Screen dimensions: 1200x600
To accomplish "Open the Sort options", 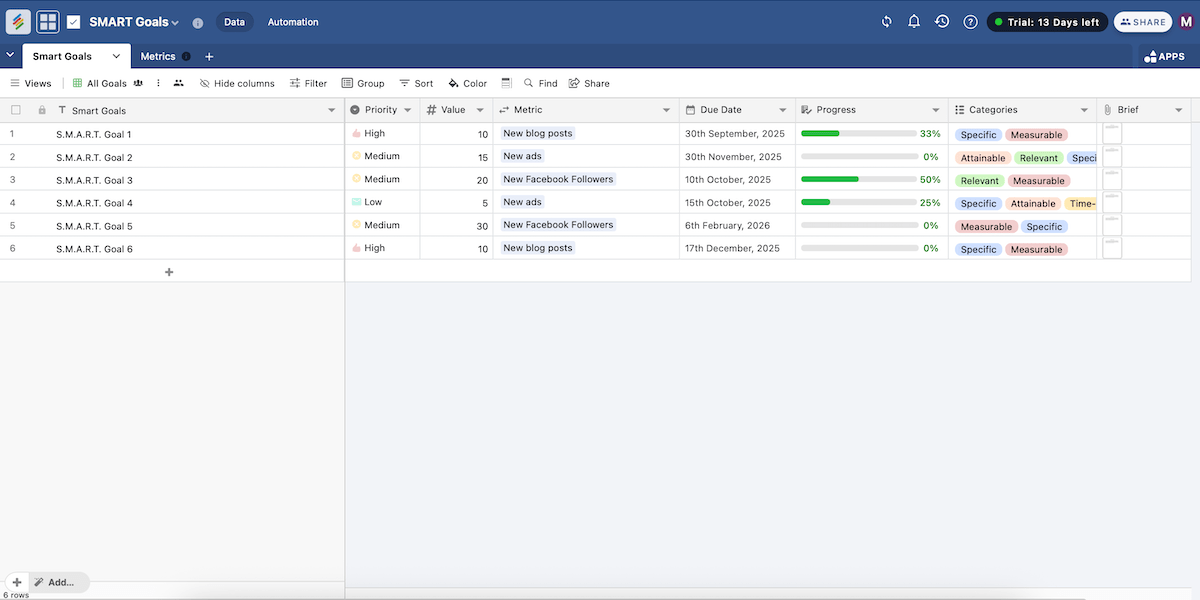I will tap(416, 83).
